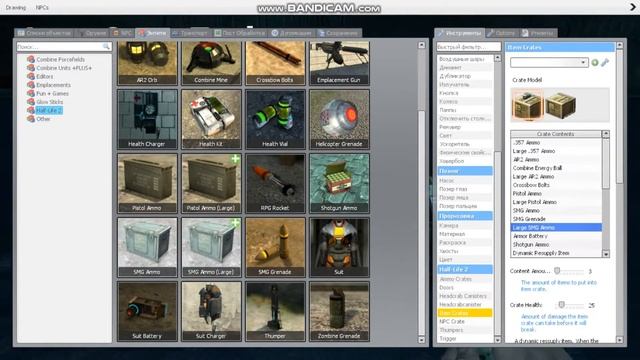Spawn the Health Kit entity
This screenshot has height=360, width=640.
pos(211,119)
